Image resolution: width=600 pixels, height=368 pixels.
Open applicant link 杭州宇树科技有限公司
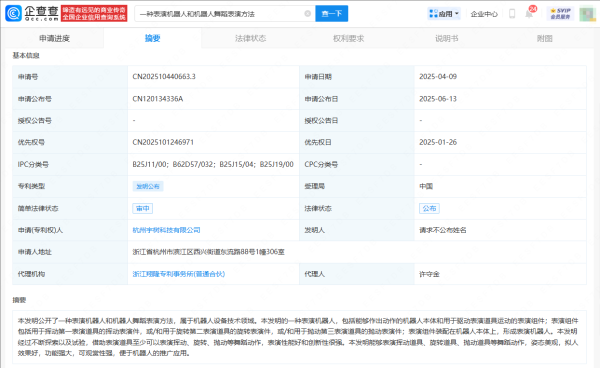click(166, 230)
